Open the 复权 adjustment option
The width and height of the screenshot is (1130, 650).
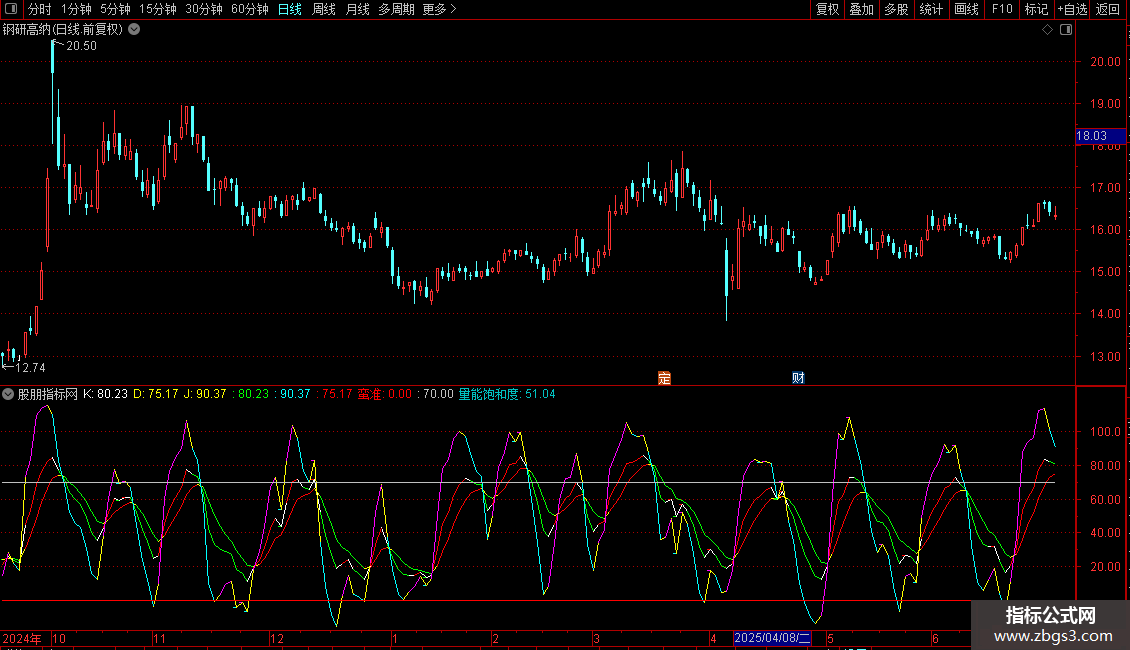pos(827,9)
